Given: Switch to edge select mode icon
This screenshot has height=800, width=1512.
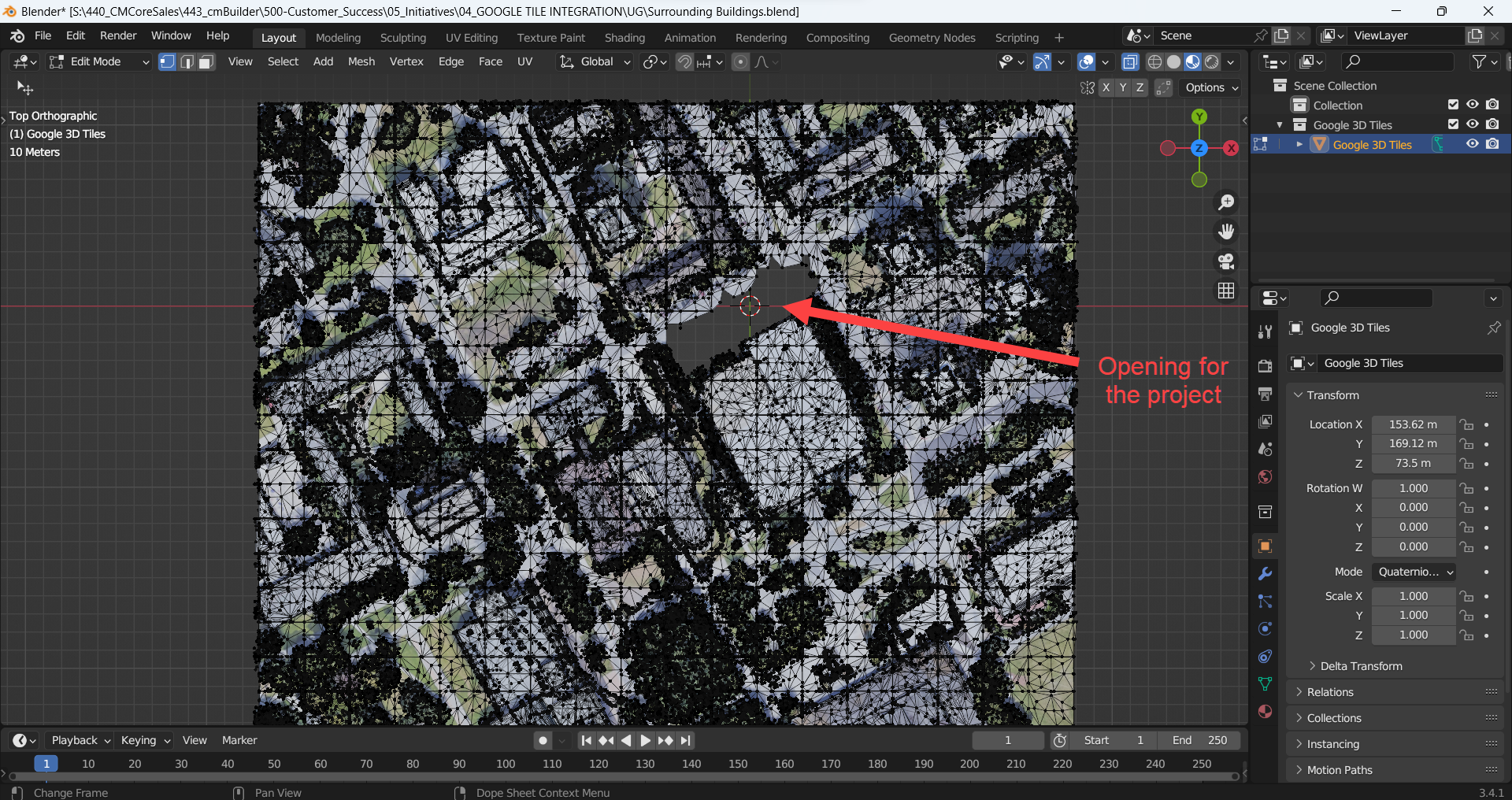Looking at the screenshot, I should coord(187,61).
